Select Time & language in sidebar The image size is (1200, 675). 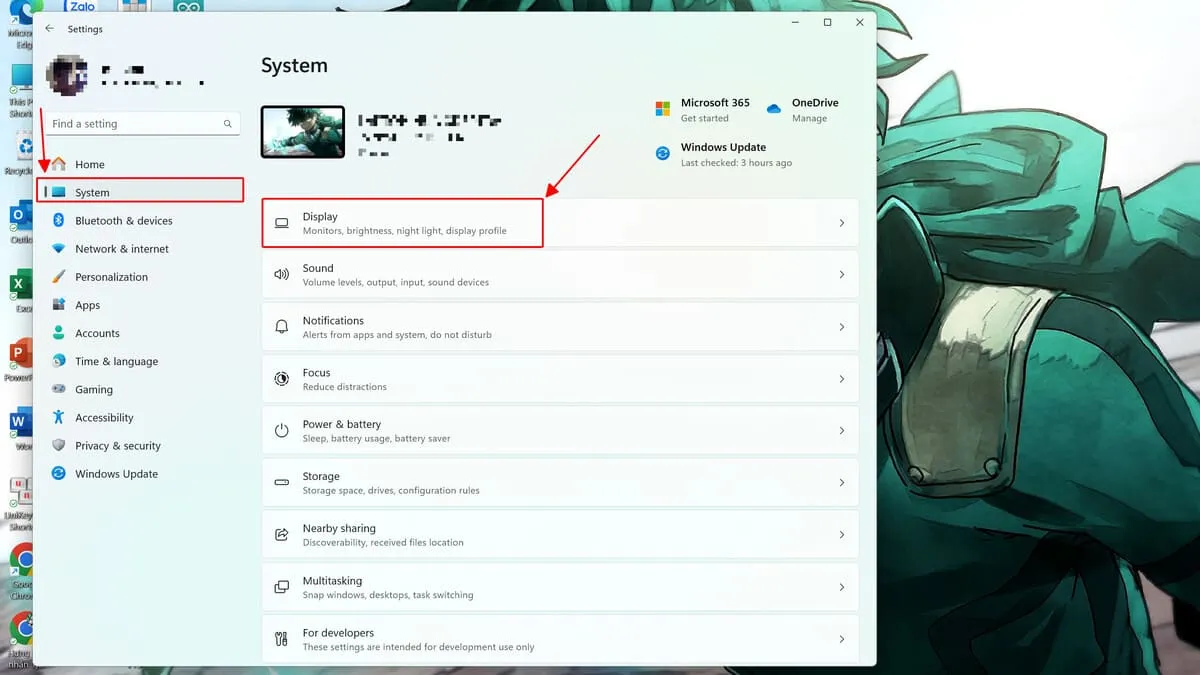116,362
